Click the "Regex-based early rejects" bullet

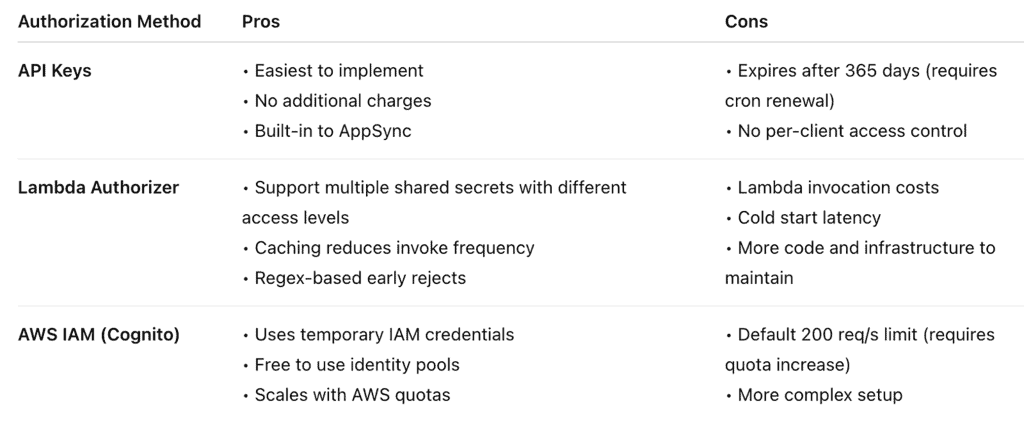click(360, 277)
